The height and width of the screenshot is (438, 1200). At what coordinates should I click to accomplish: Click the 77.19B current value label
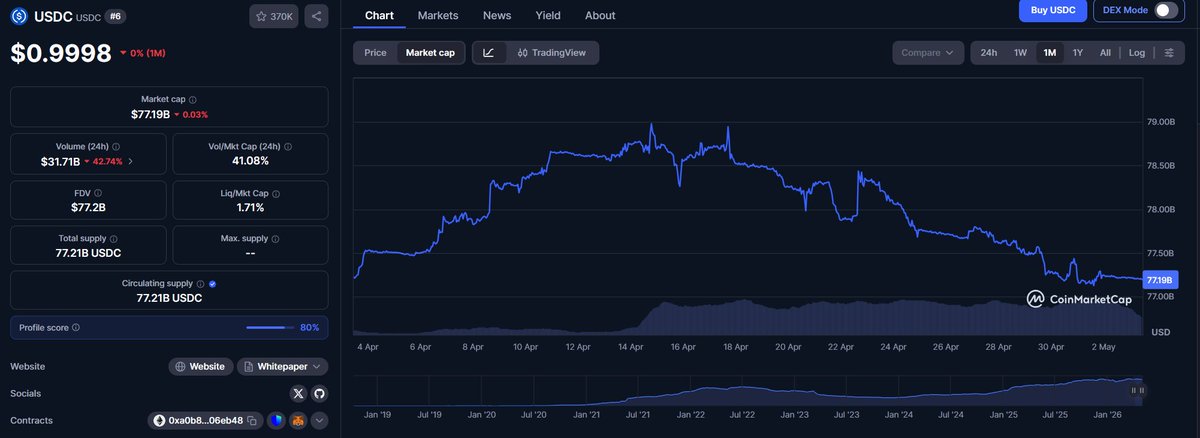point(1160,279)
